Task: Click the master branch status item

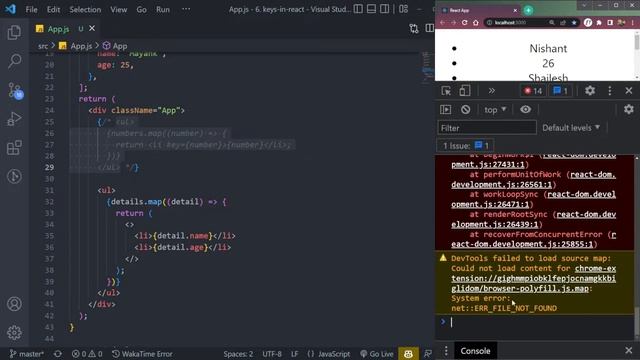Action: click(x=27, y=354)
